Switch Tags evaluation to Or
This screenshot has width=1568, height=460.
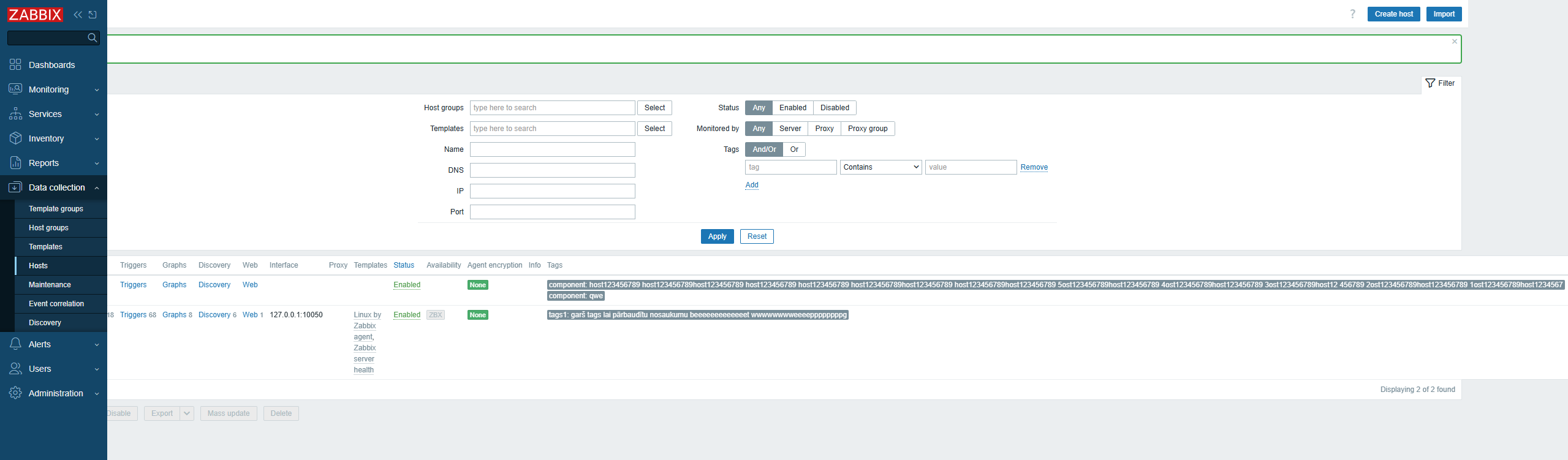pyautogui.click(x=794, y=149)
